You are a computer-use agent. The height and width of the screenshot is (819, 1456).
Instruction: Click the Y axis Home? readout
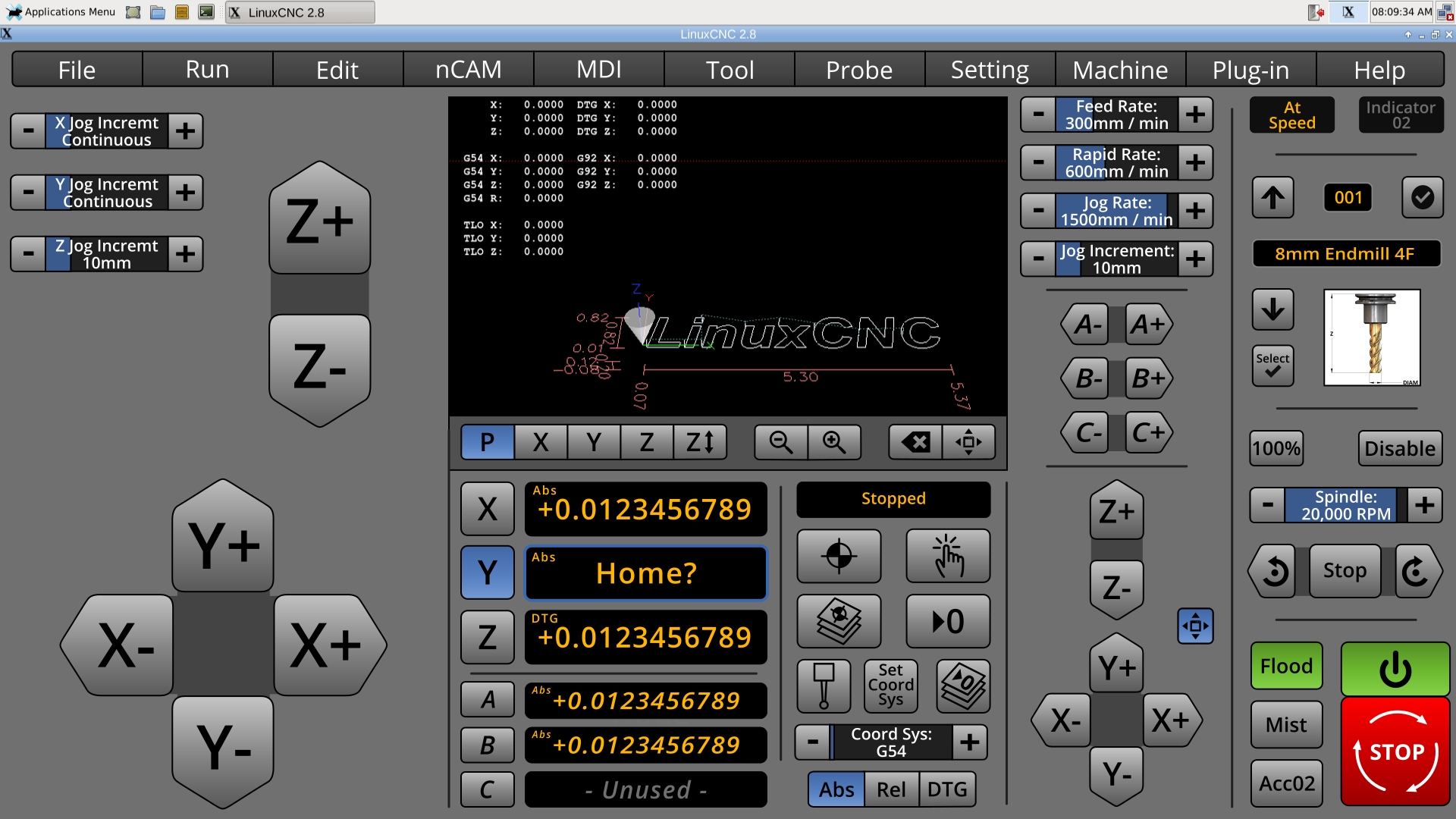click(646, 573)
